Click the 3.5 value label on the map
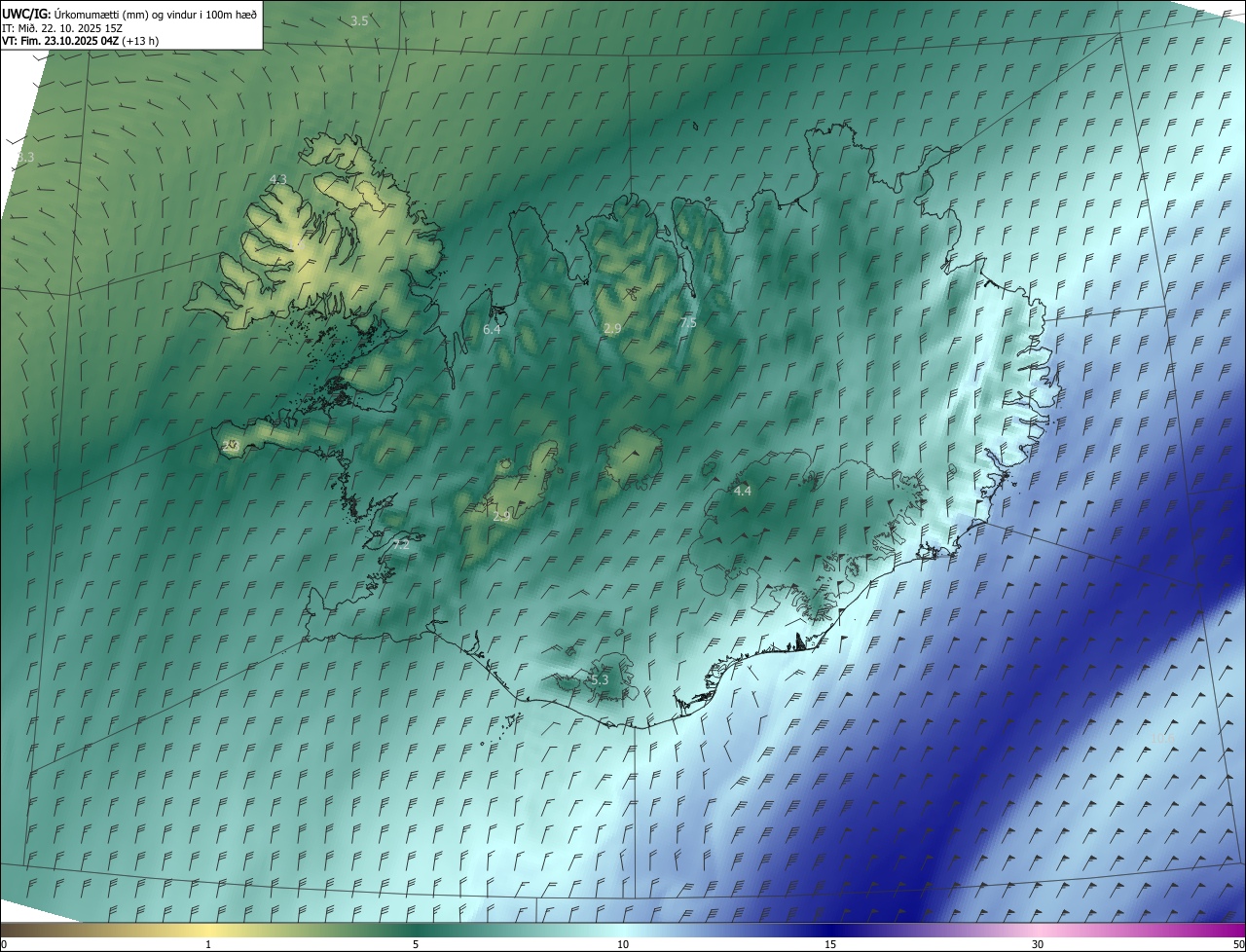Image resolution: width=1246 pixels, height=952 pixels. 359,20
